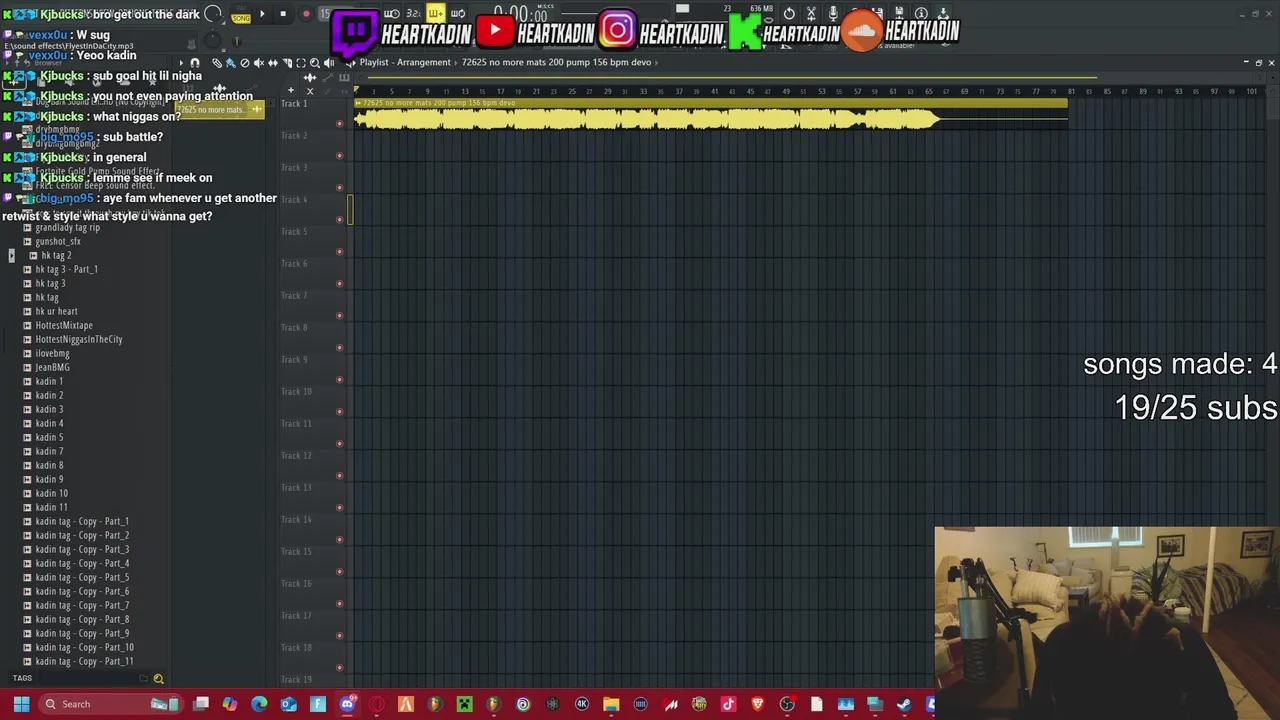Click the Play button in the transport
Image resolution: width=1280 pixels, height=720 pixels.
click(x=262, y=14)
